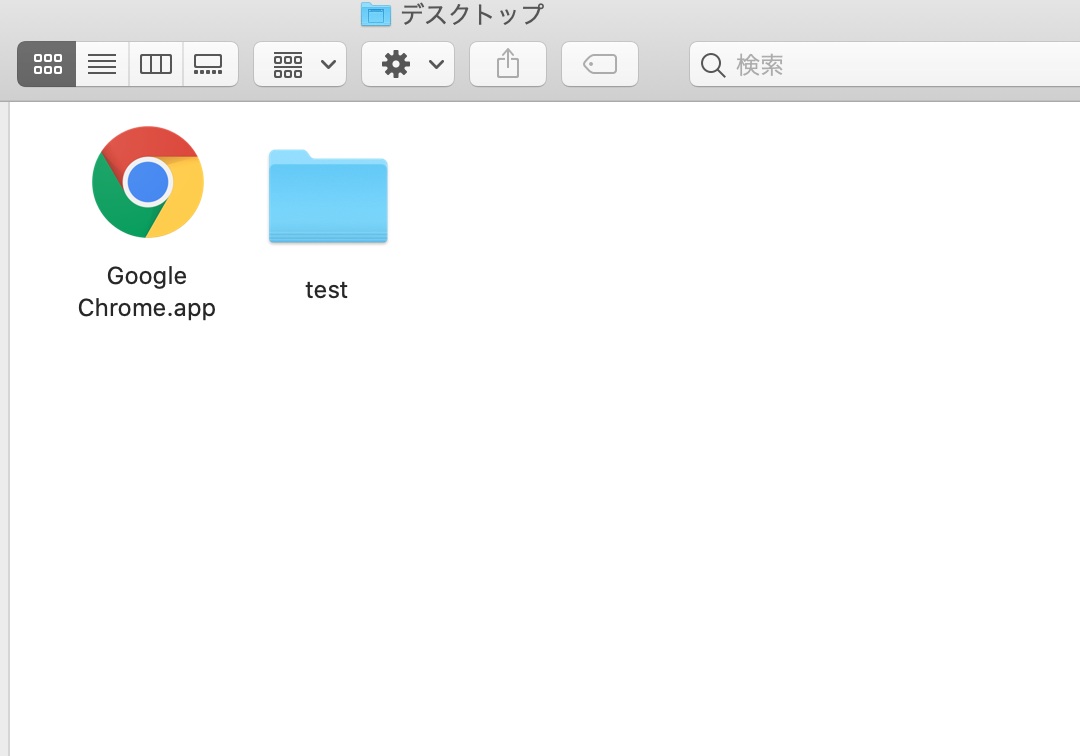
Task: Click the test folder name label
Action: (326, 290)
